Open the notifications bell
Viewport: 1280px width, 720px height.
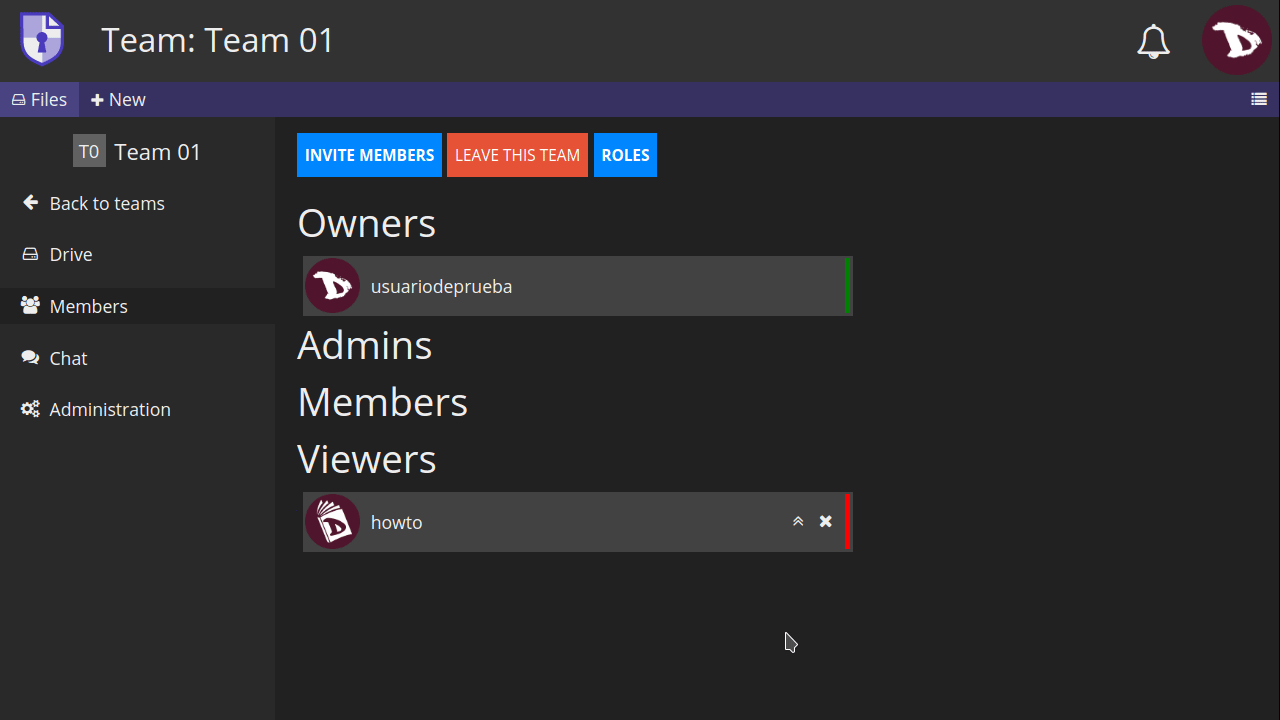coord(1153,41)
